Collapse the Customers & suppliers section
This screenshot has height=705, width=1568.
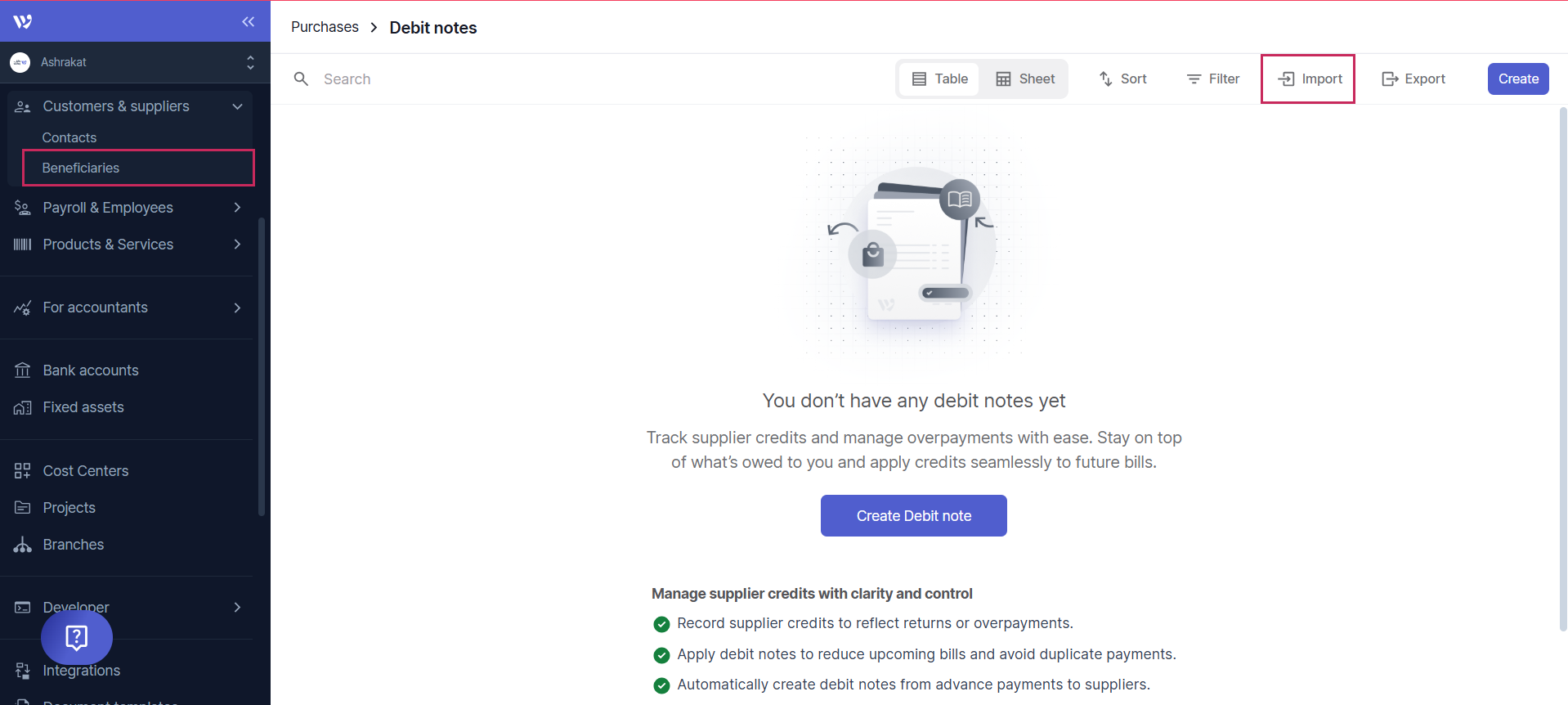click(x=237, y=106)
